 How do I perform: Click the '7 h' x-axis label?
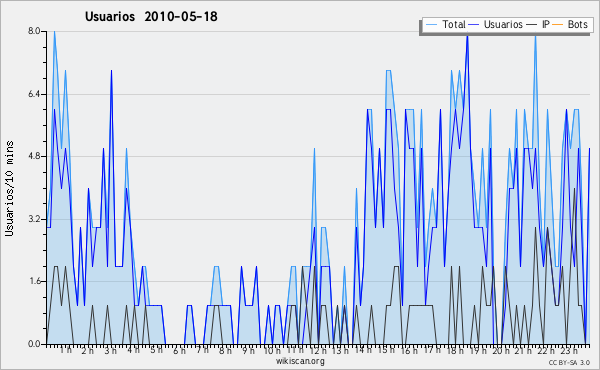(202, 350)
